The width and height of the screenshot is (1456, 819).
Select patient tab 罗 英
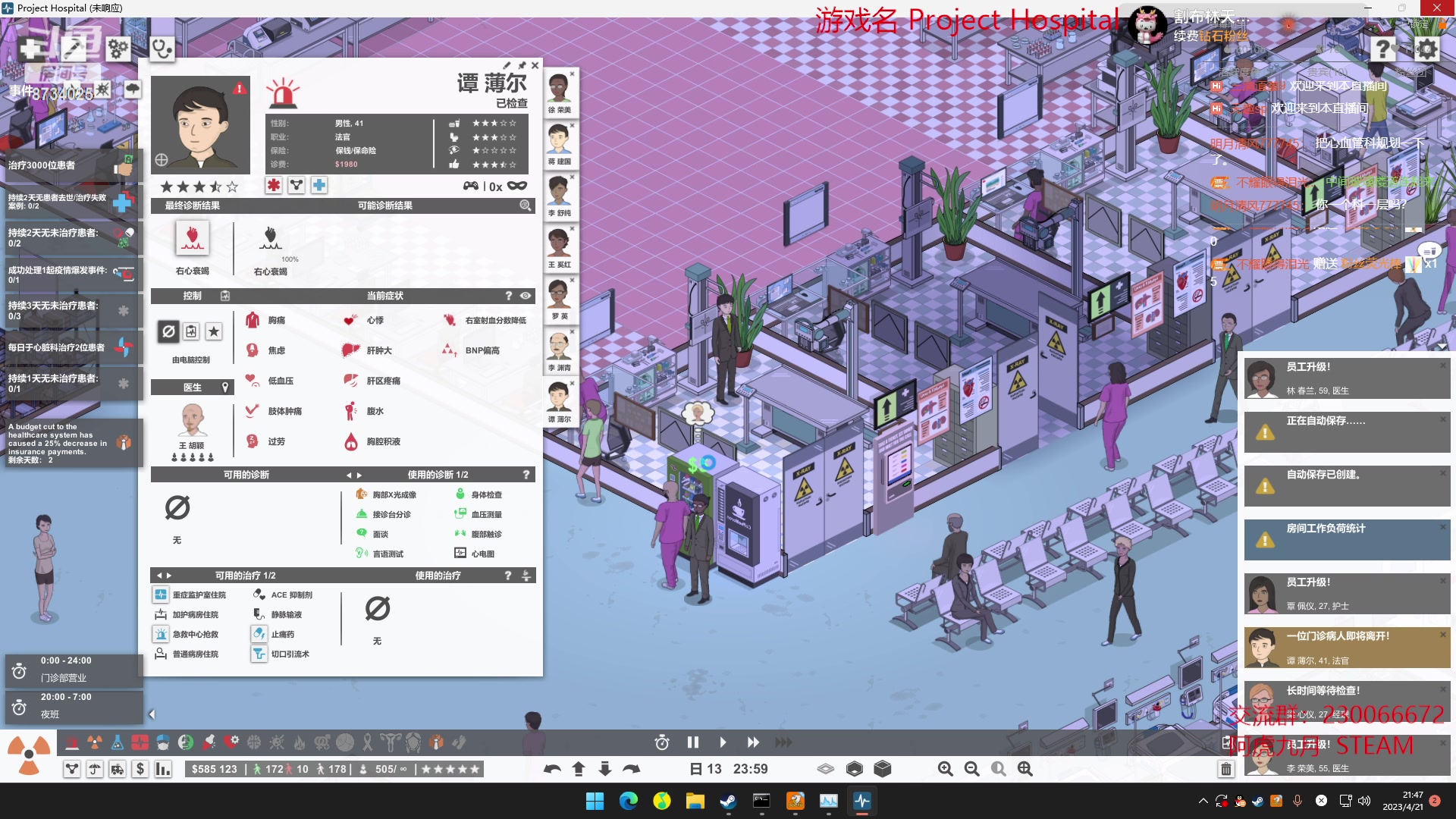pos(560,300)
